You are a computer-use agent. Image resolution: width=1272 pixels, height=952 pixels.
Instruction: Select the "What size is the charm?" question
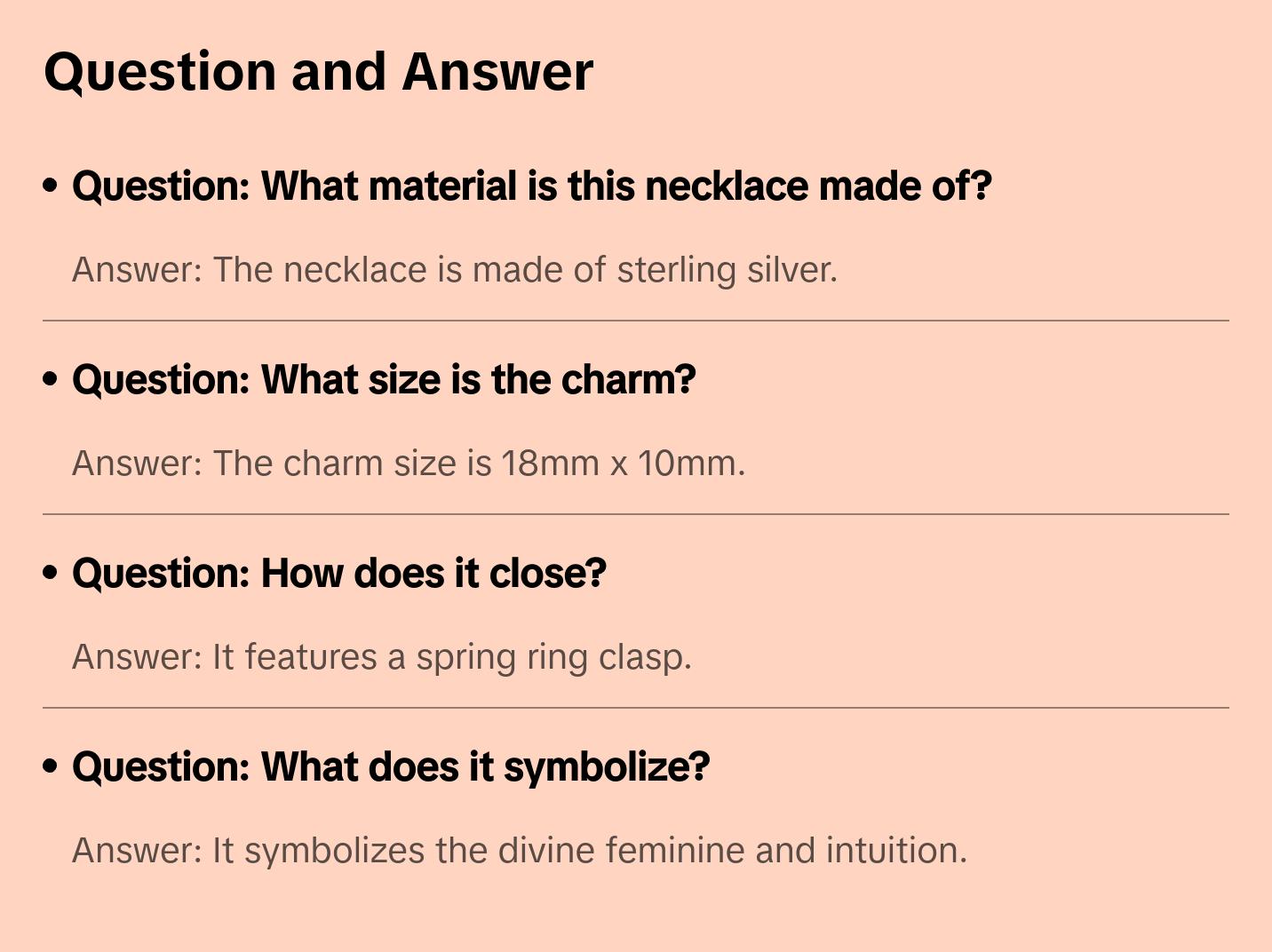pyautogui.click(x=384, y=380)
